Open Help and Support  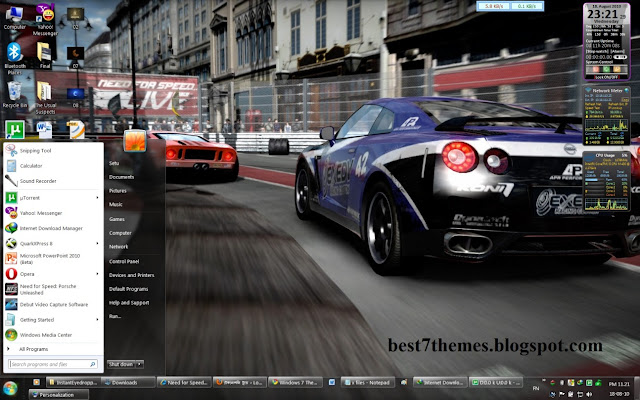pos(129,303)
